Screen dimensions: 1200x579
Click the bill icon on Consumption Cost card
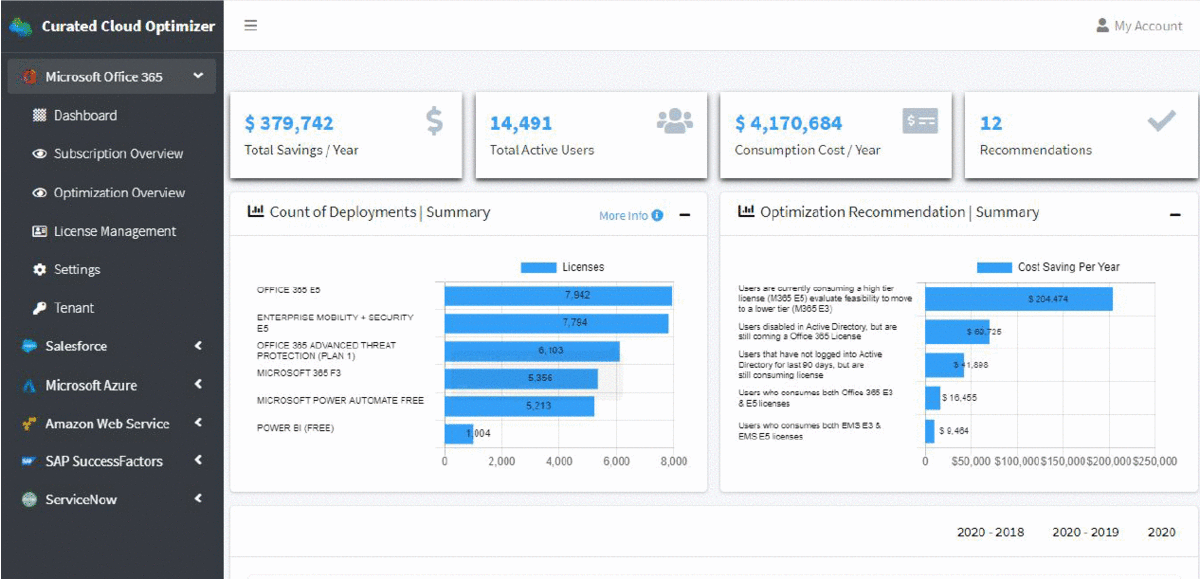click(x=920, y=121)
